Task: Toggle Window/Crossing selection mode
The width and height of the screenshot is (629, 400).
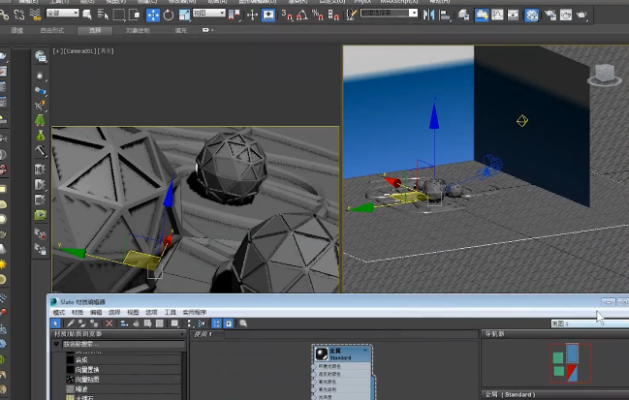Action: [134, 15]
